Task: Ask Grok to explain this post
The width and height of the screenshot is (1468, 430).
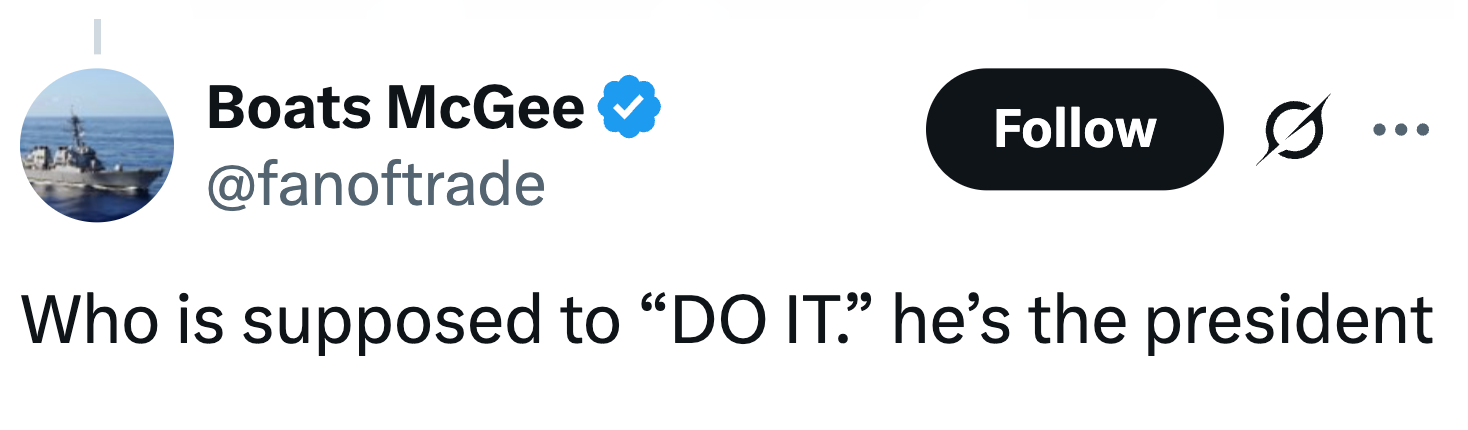Action: pos(1293,129)
